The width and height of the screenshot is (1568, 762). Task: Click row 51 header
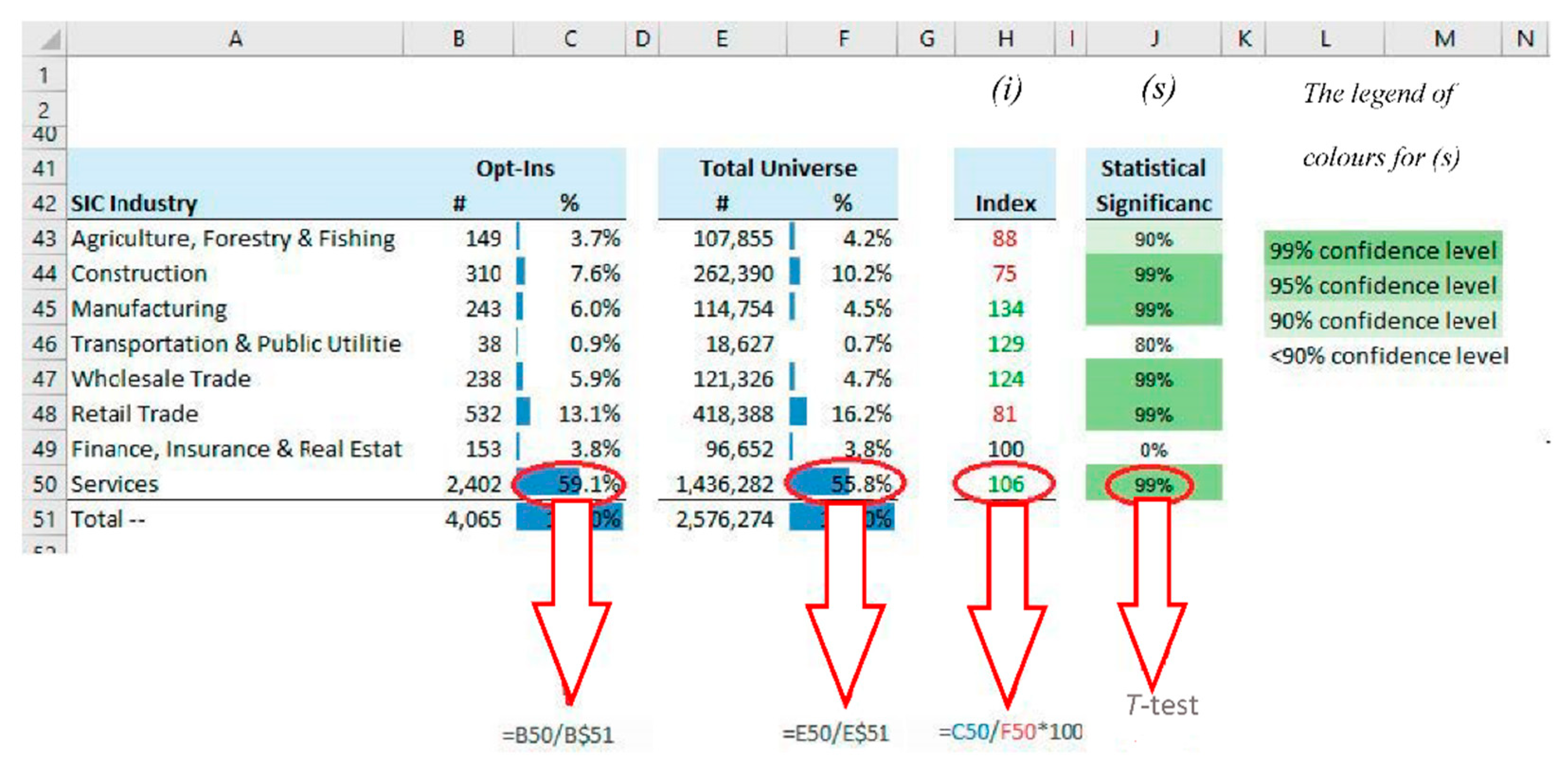pyautogui.click(x=45, y=519)
